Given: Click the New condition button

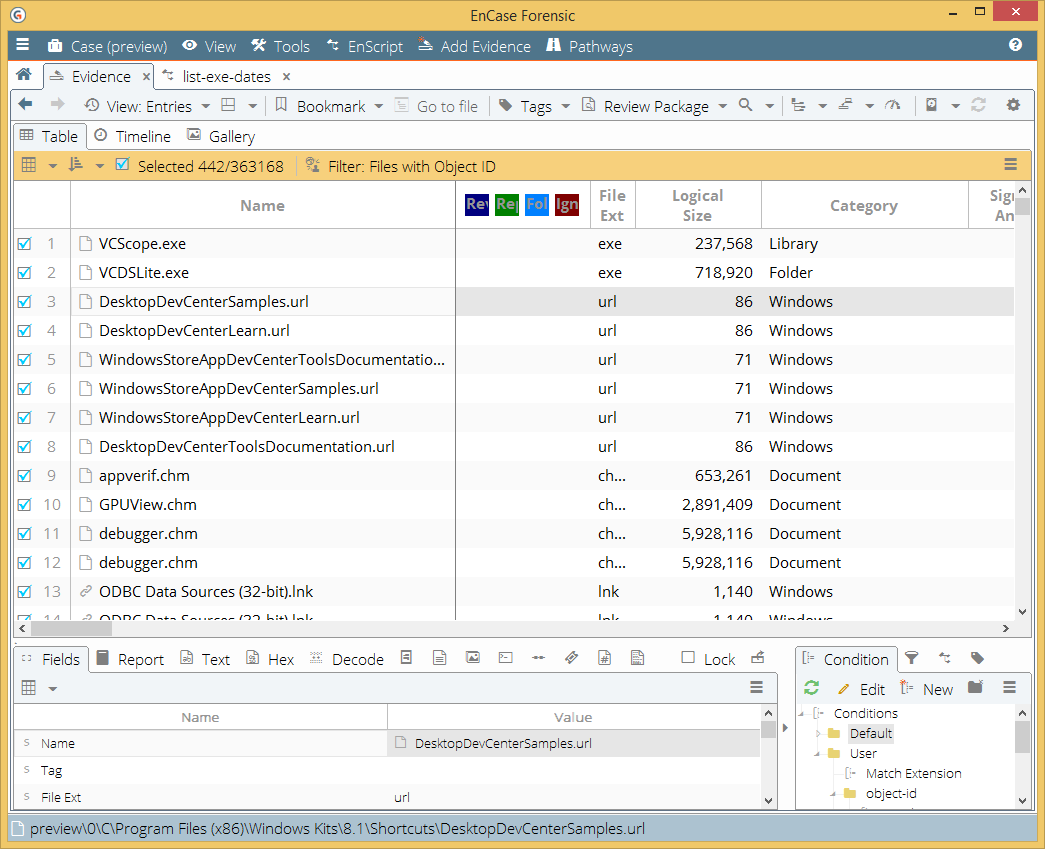Looking at the screenshot, I should click(x=926, y=689).
